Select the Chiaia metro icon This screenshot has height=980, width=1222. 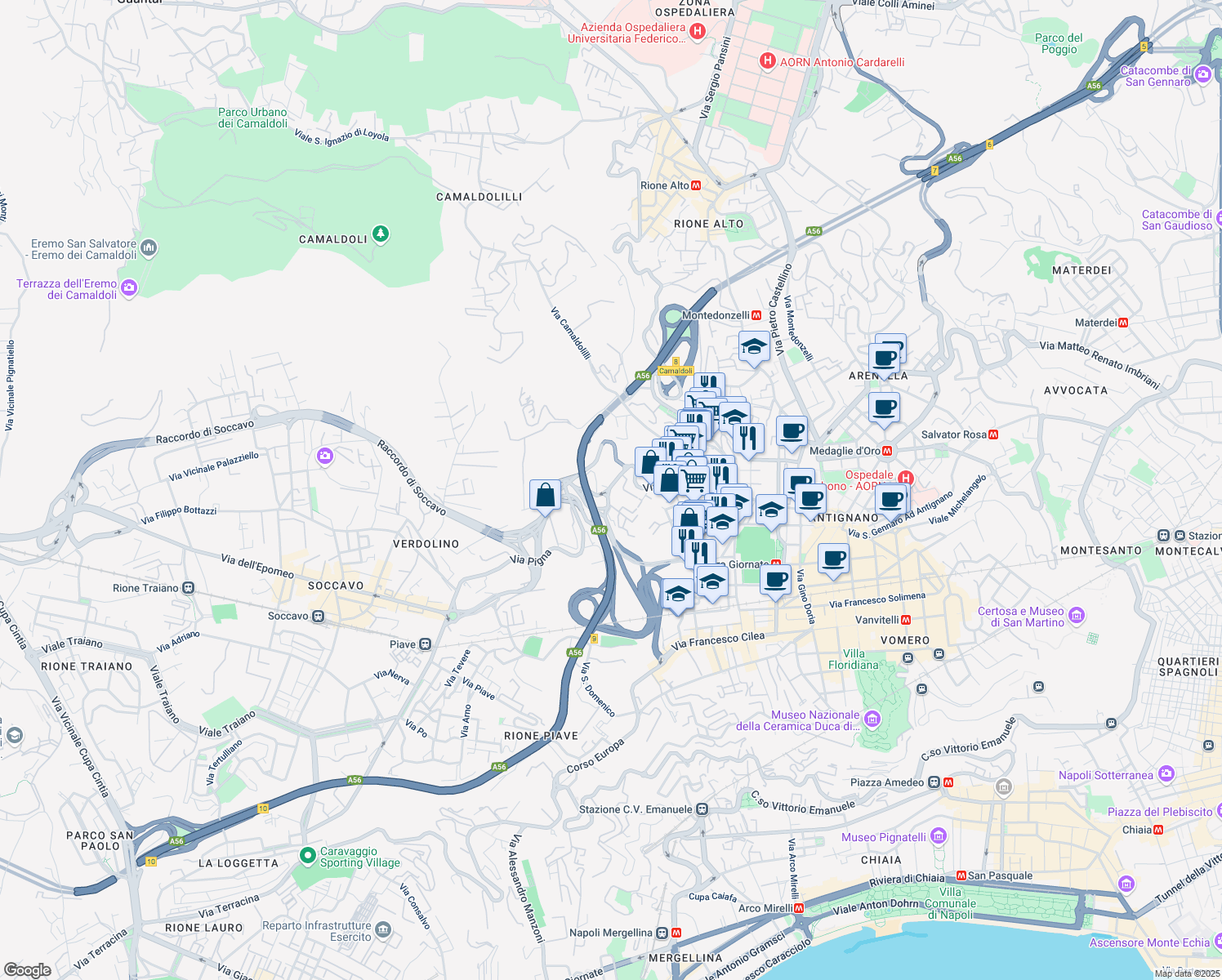pyautogui.click(x=1157, y=830)
